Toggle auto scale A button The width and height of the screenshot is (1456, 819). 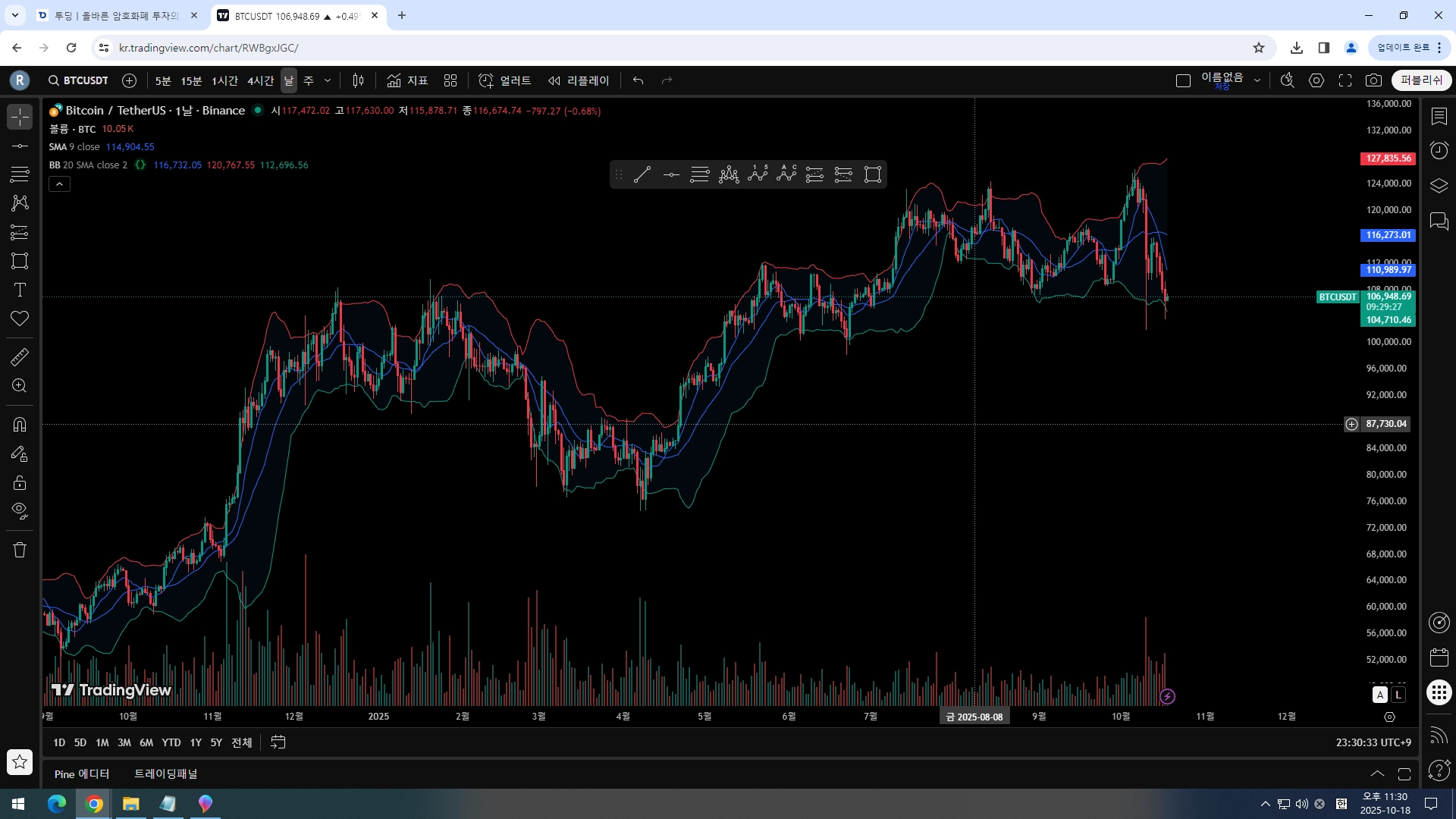(x=1380, y=695)
